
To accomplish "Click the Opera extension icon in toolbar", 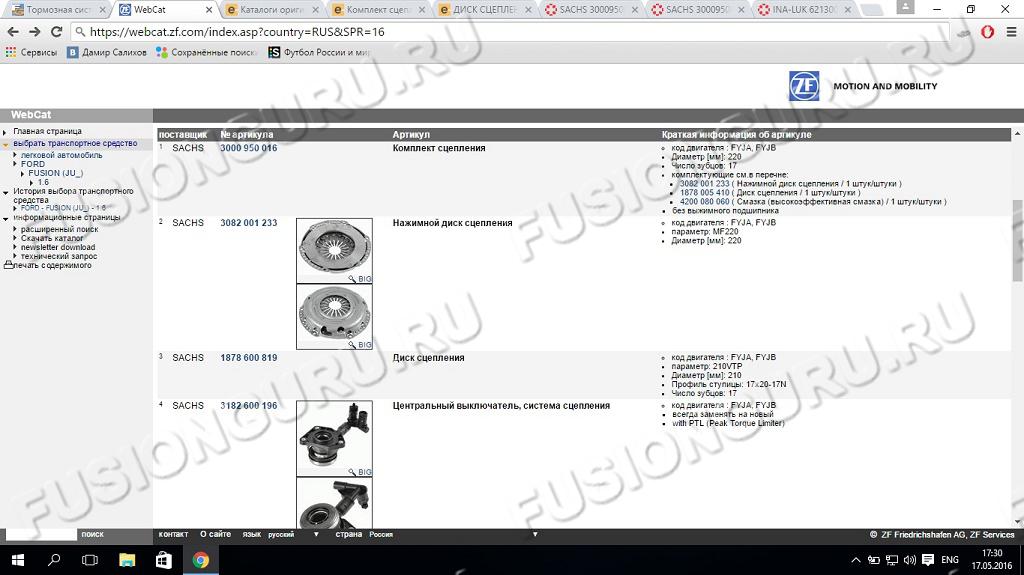I will coord(987,31).
